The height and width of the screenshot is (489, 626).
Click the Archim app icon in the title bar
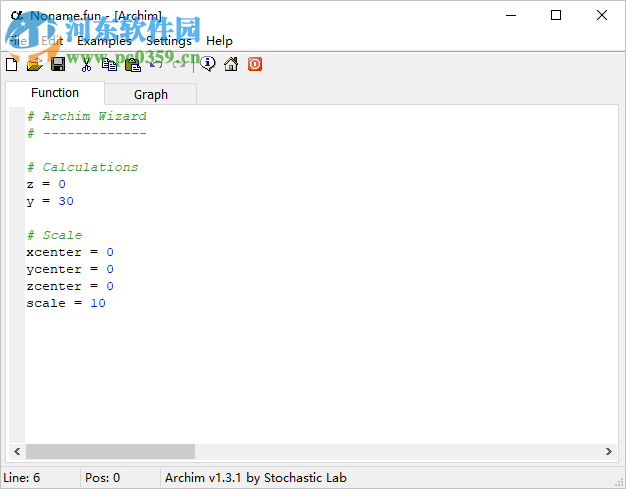[x=16, y=16]
